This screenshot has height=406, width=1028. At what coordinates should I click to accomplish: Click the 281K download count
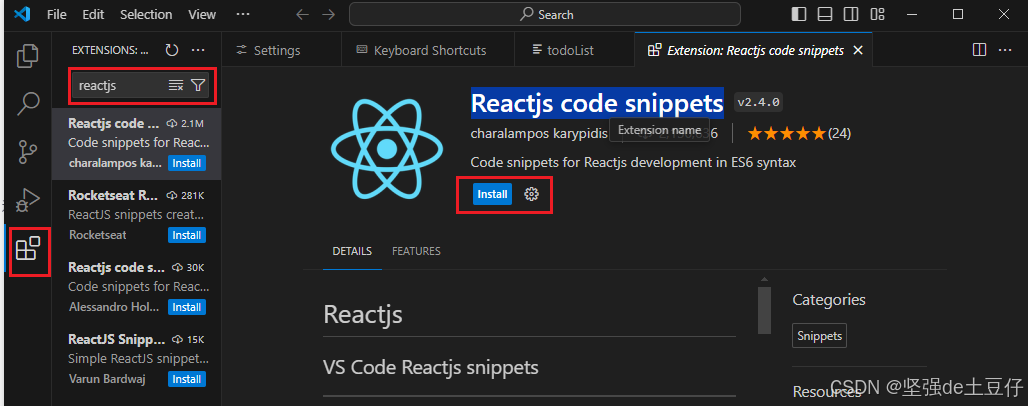coord(186,195)
